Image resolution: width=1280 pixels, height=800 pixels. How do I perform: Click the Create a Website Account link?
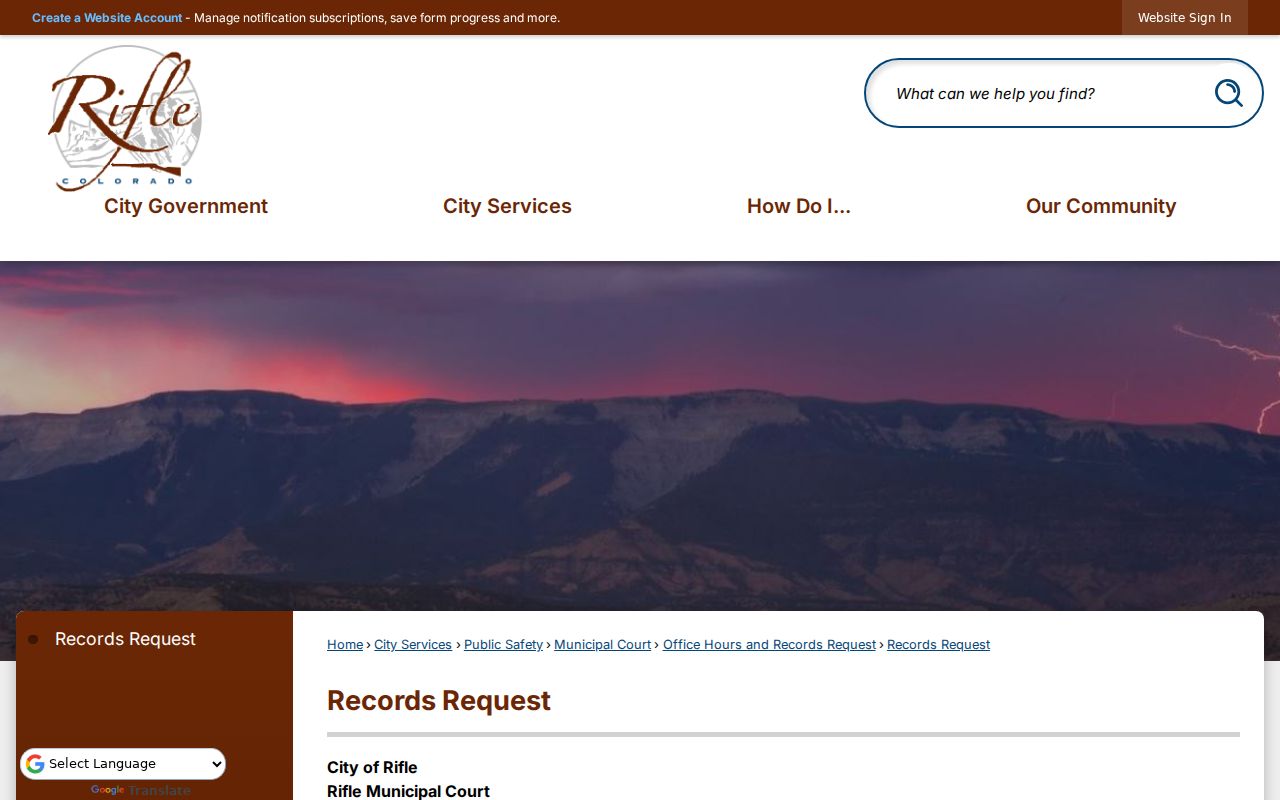107,18
